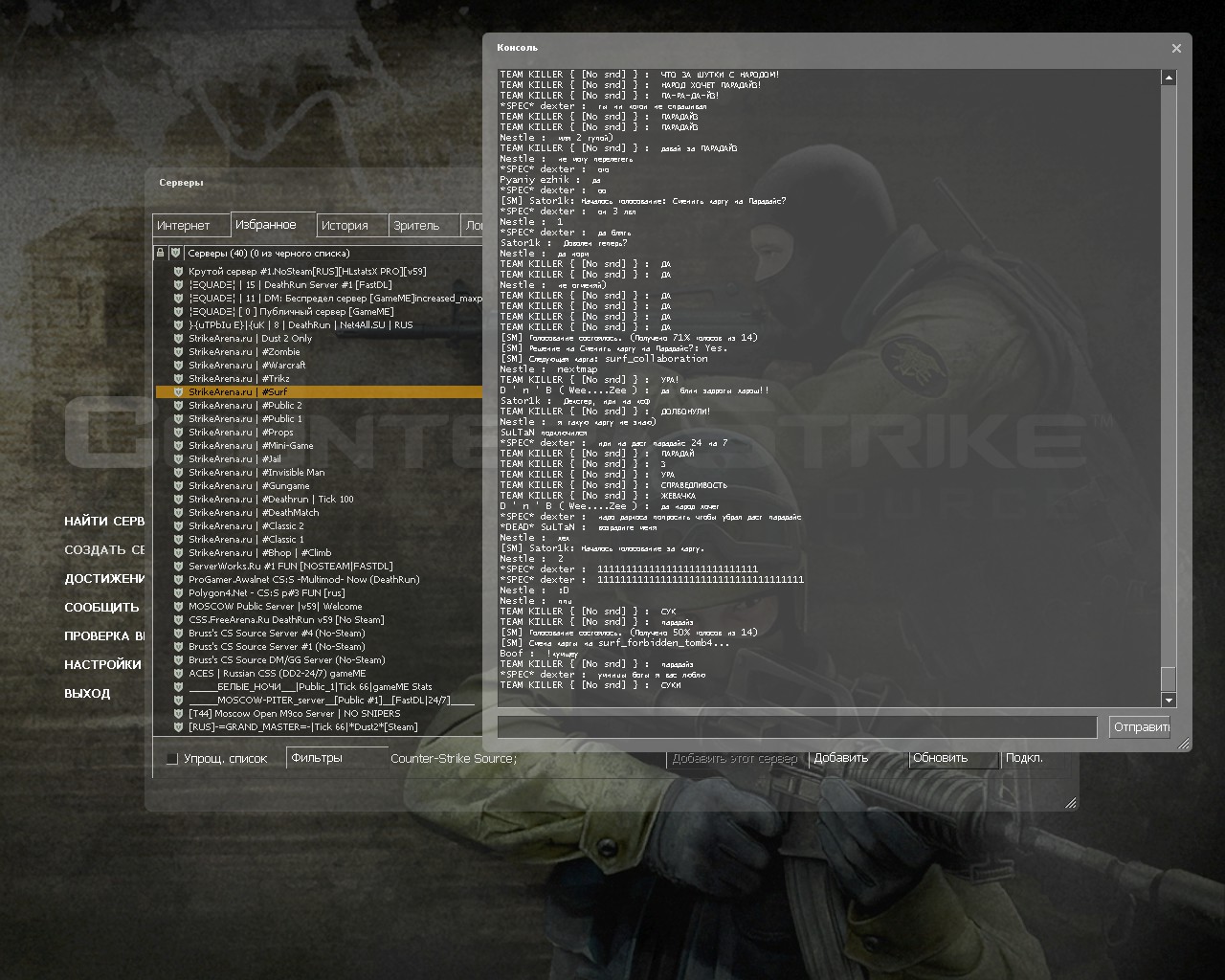Toggle the Упрощ. список checkbox
The height and width of the screenshot is (980, 1225).
[172, 759]
